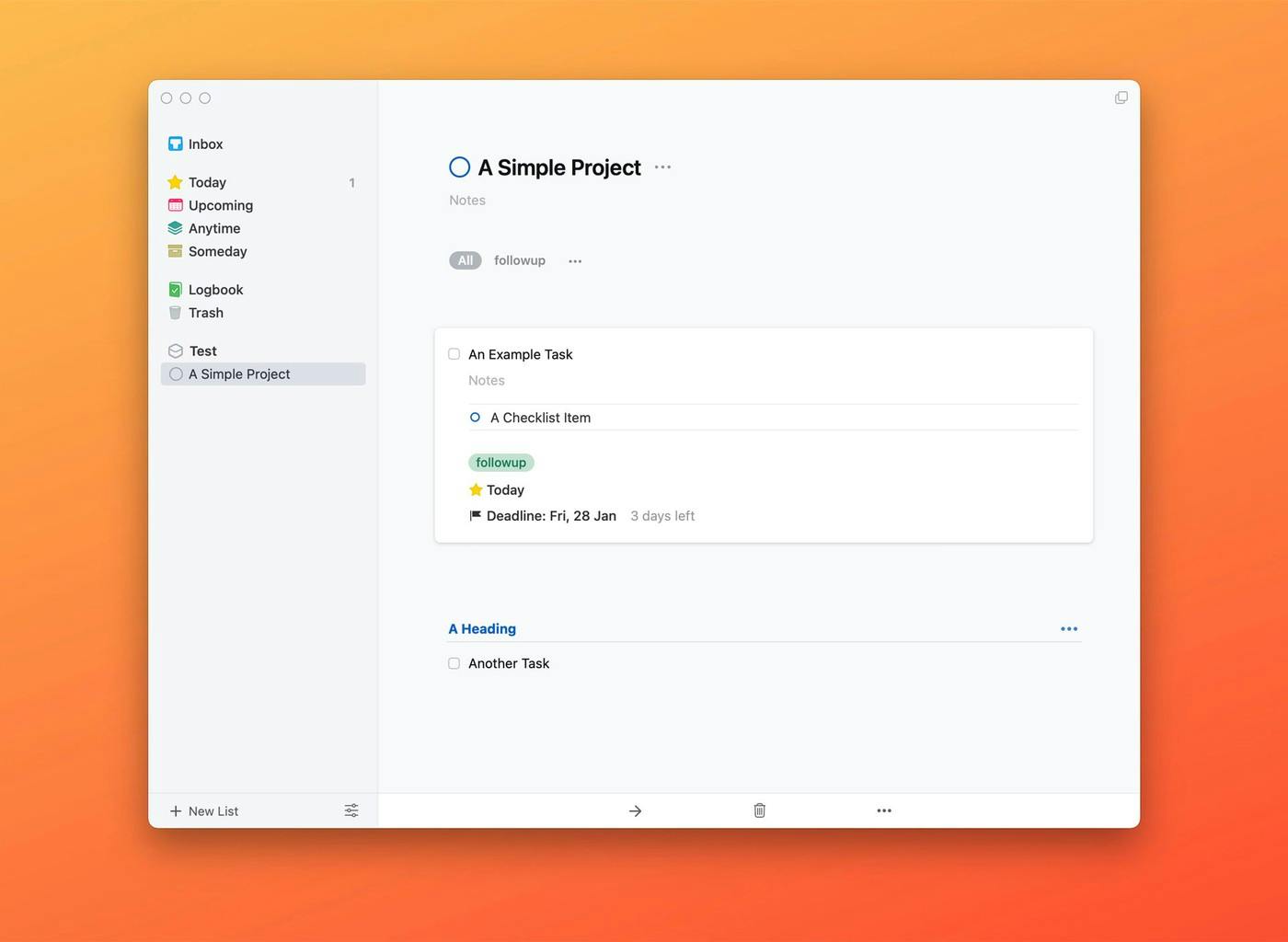Check off An Example Task
This screenshot has height=942, width=1288.
tap(454, 354)
